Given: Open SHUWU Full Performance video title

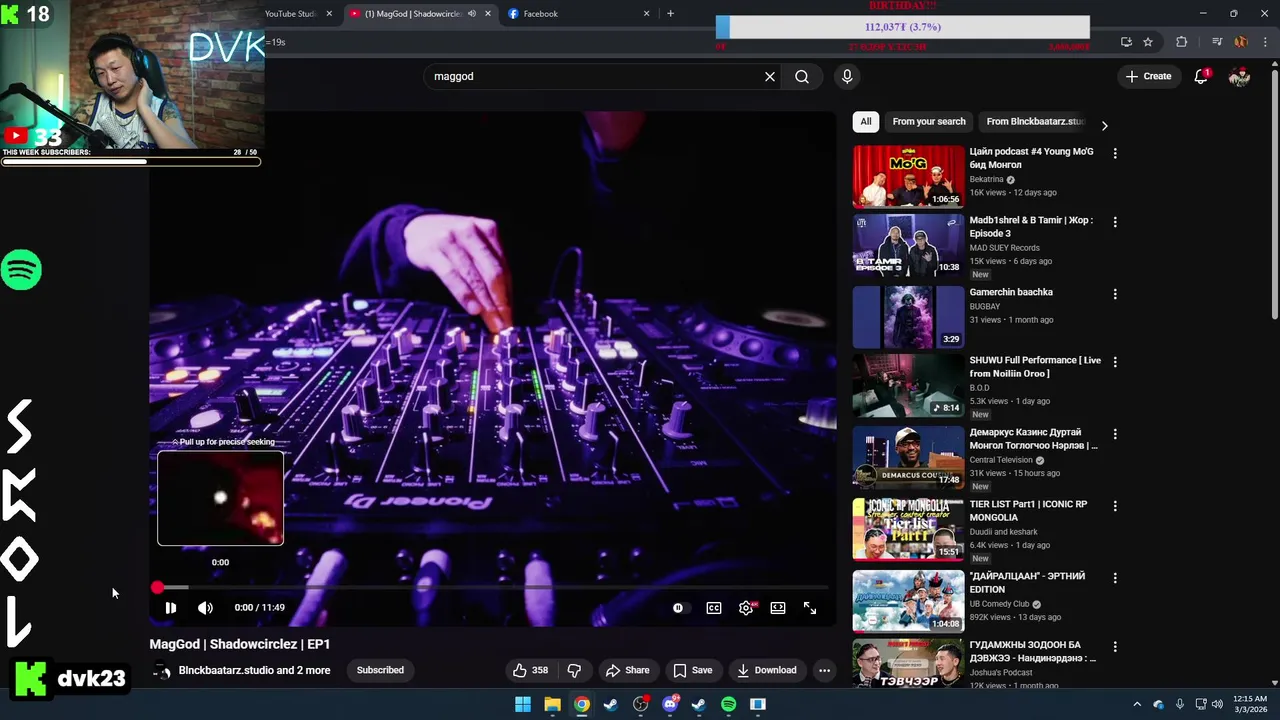Looking at the screenshot, I should pos(1035,367).
